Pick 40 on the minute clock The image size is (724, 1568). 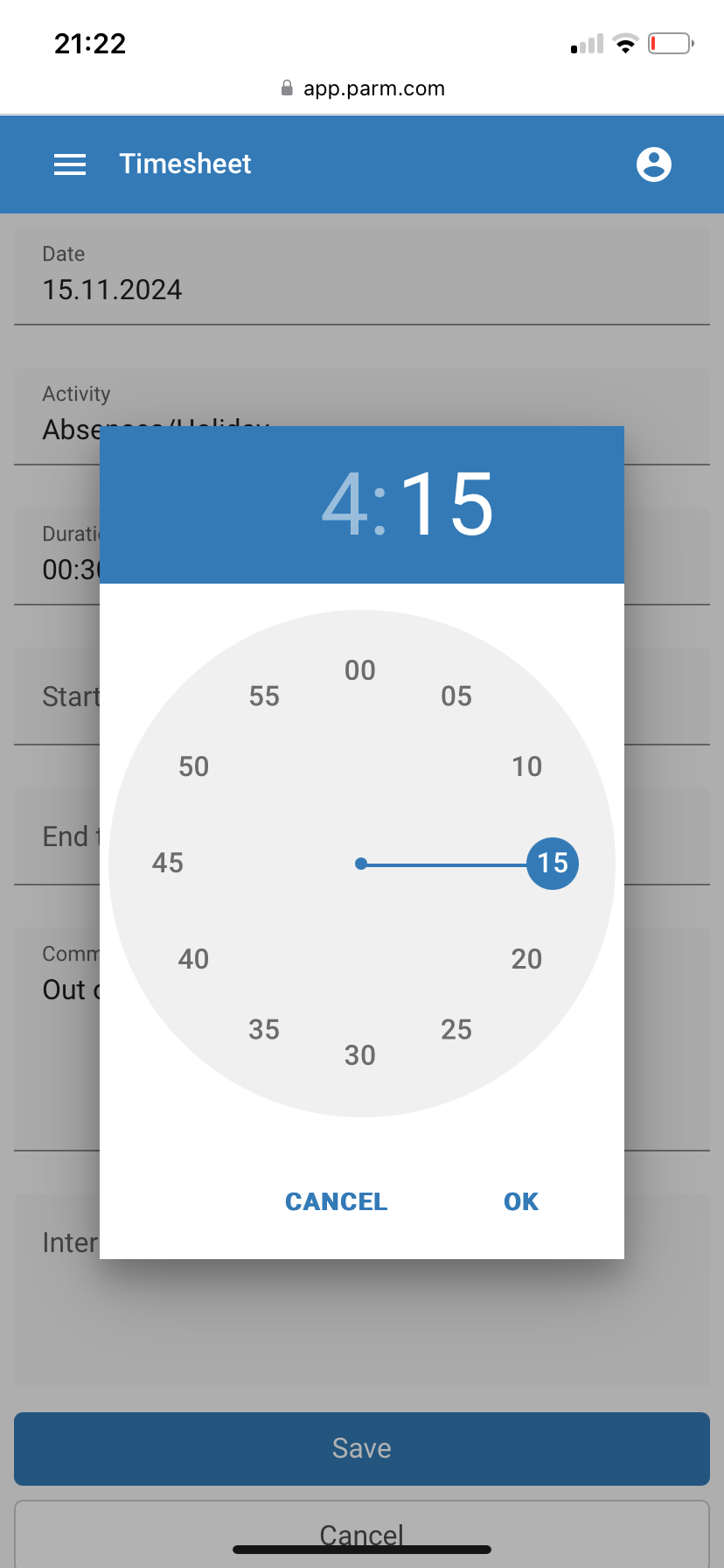tap(194, 960)
